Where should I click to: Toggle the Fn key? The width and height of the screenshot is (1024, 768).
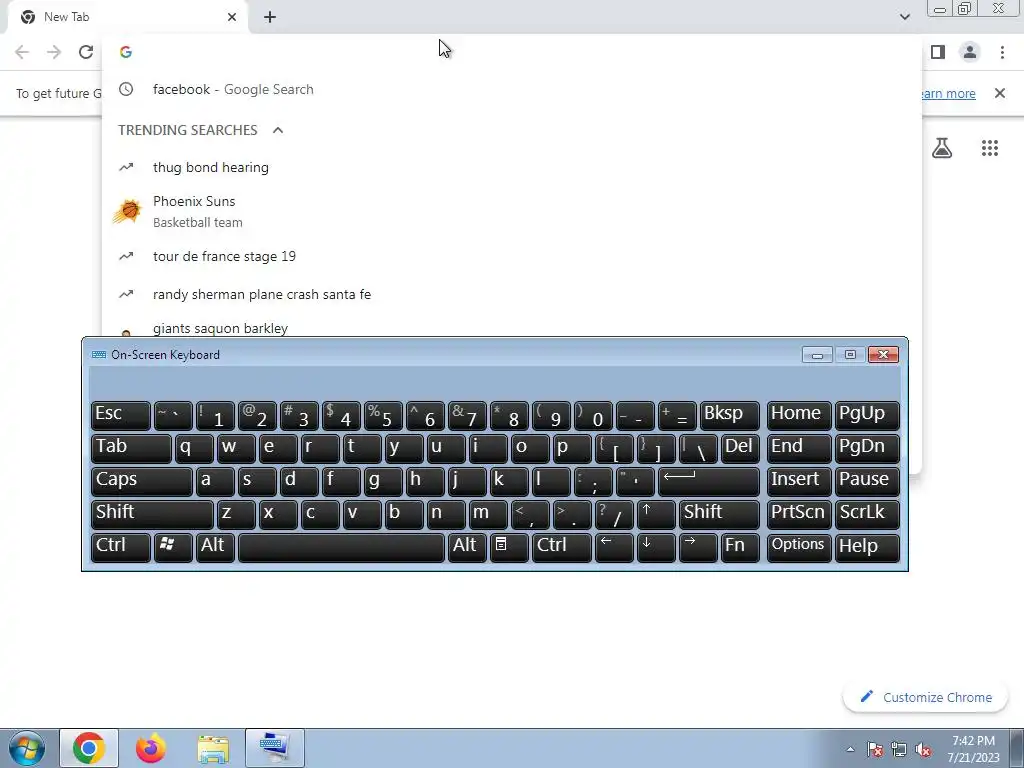740,547
